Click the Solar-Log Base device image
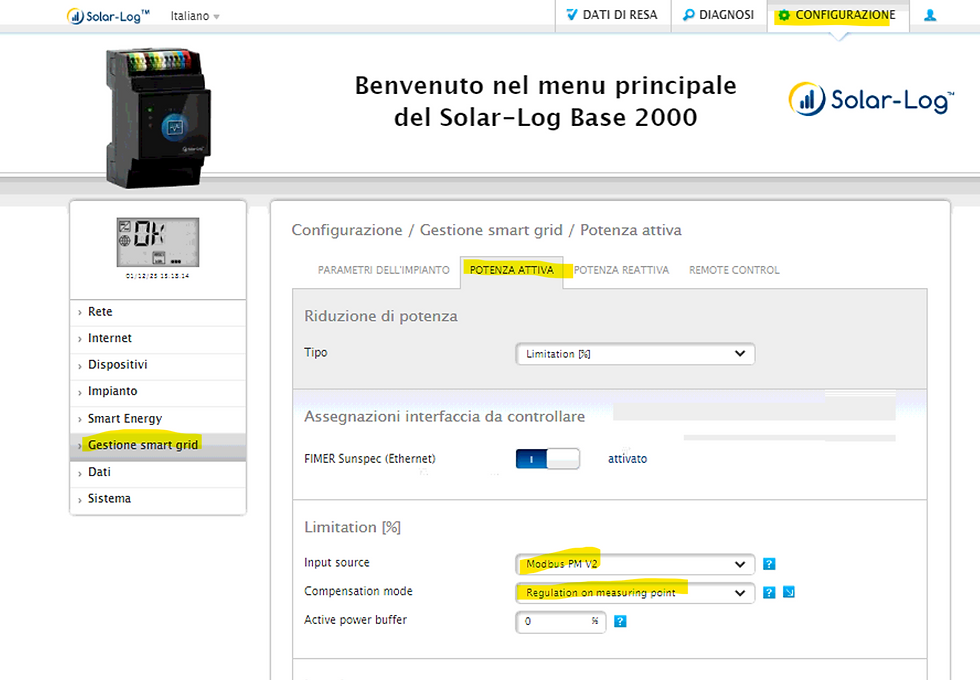980x680 pixels. point(158,118)
